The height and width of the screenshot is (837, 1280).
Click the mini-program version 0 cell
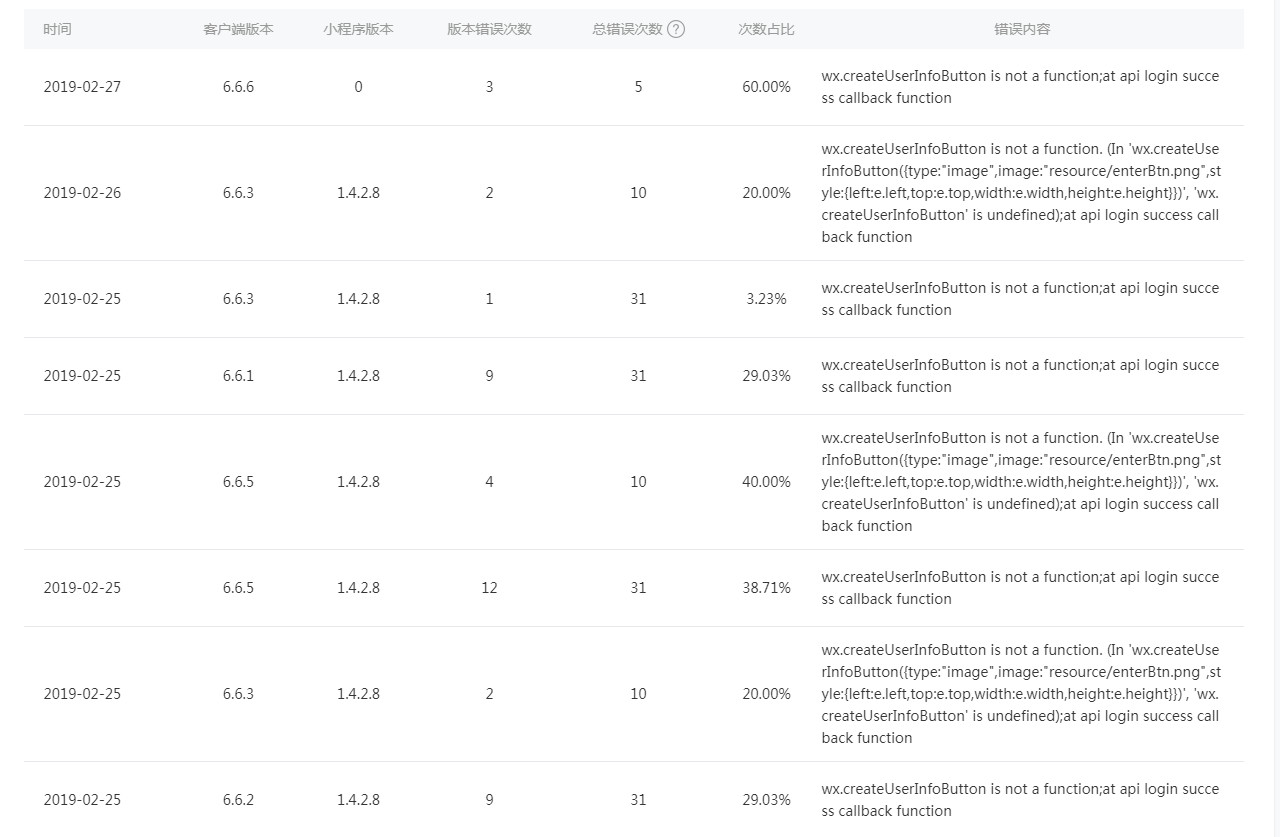click(x=358, y=87)
